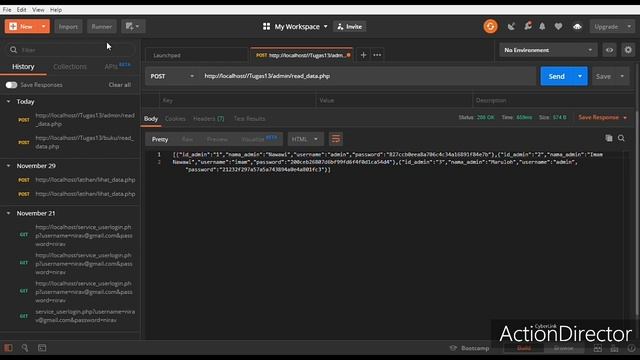Screen dimensions: 640x360
Task: Open the Save button dropdown arrow
Action: 622,76
